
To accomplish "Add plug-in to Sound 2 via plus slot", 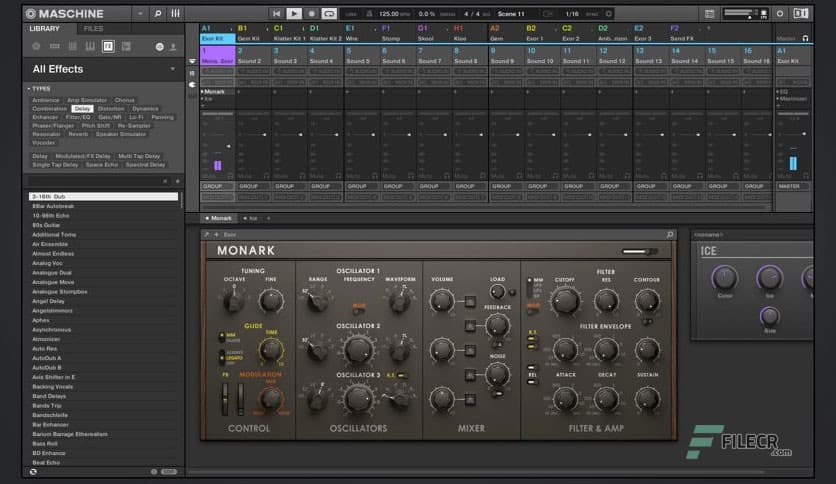I will pos(239,92).
